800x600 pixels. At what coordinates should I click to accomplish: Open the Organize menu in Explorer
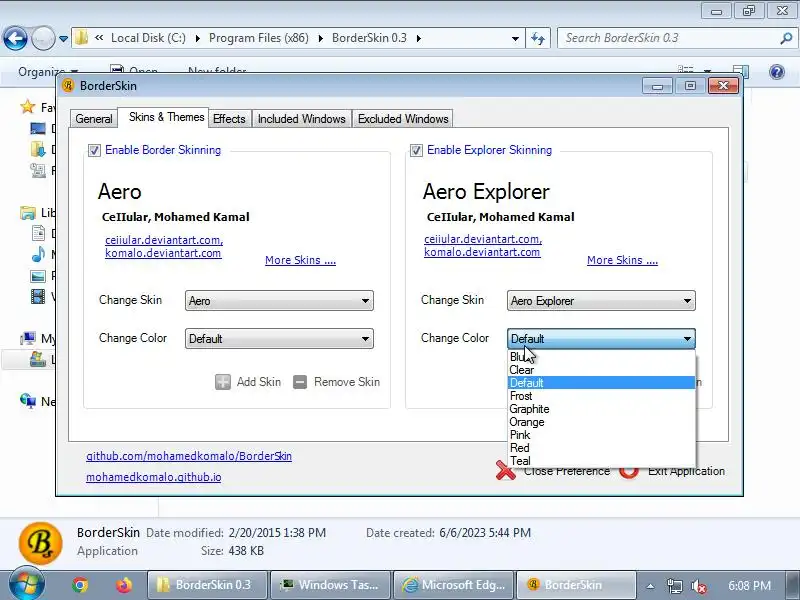[48, 72]
